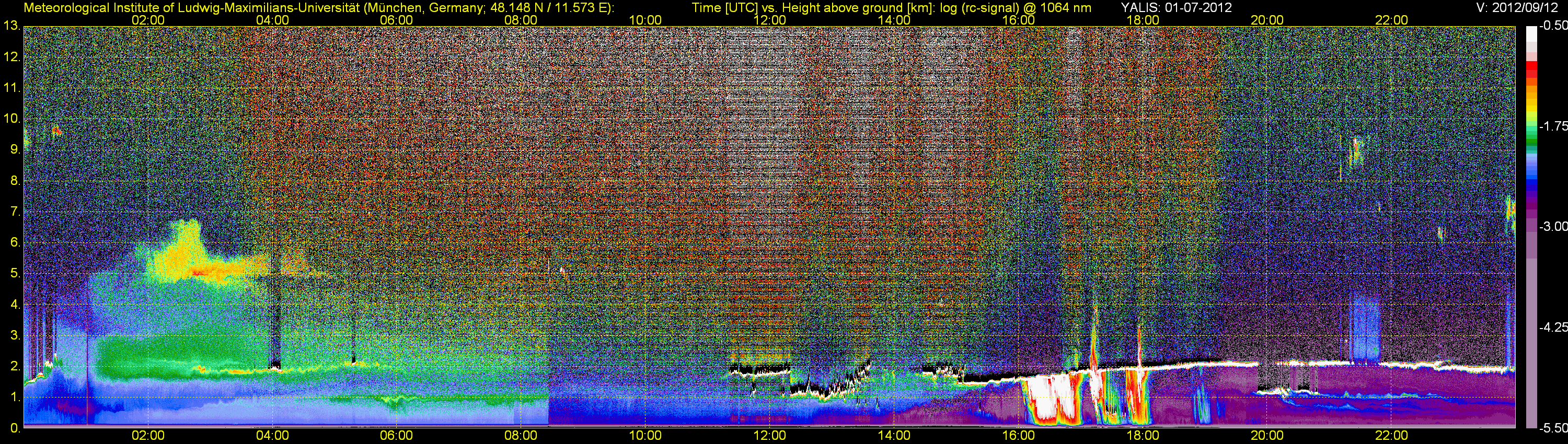This screenshot has width=1568, height=444.
Task: Click the -3.00 color scale value
Action: coord(1553,226)
